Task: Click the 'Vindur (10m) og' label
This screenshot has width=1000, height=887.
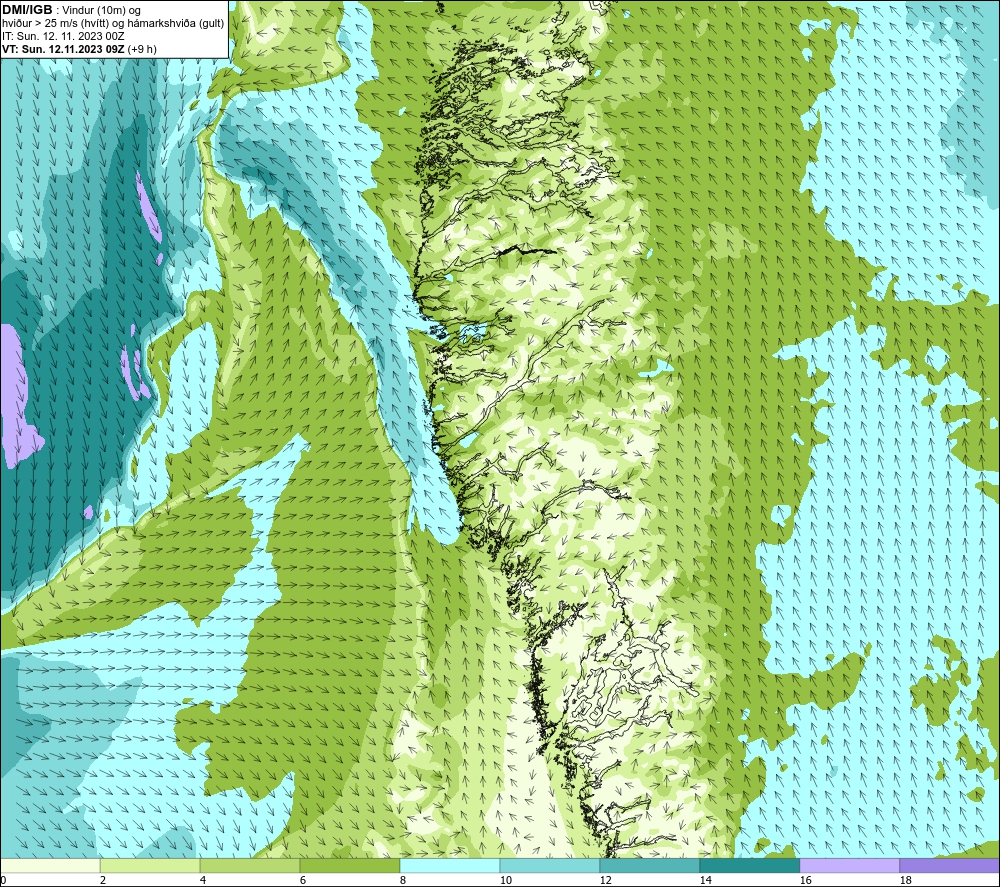Action: [x=101, y=11]
